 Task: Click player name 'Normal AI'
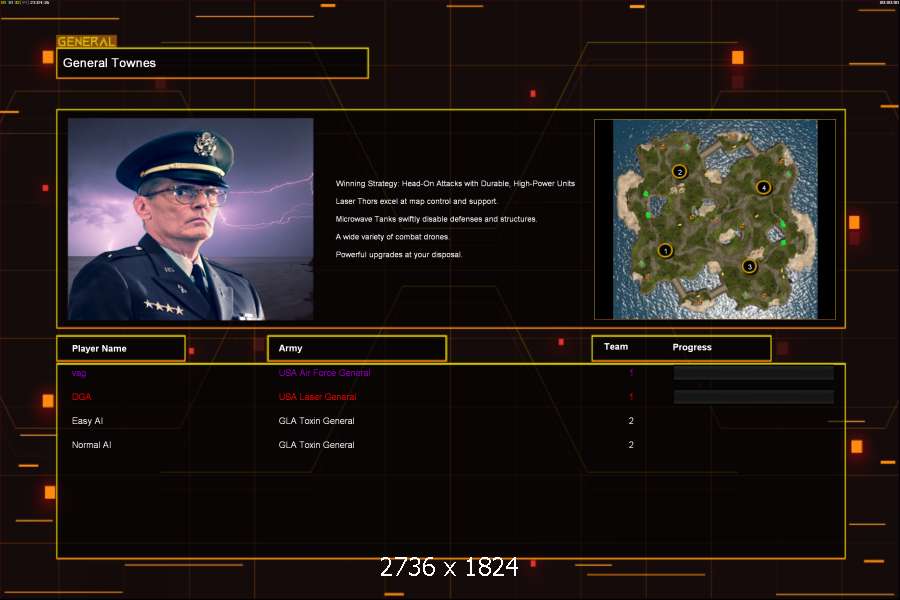pos(91,445)
